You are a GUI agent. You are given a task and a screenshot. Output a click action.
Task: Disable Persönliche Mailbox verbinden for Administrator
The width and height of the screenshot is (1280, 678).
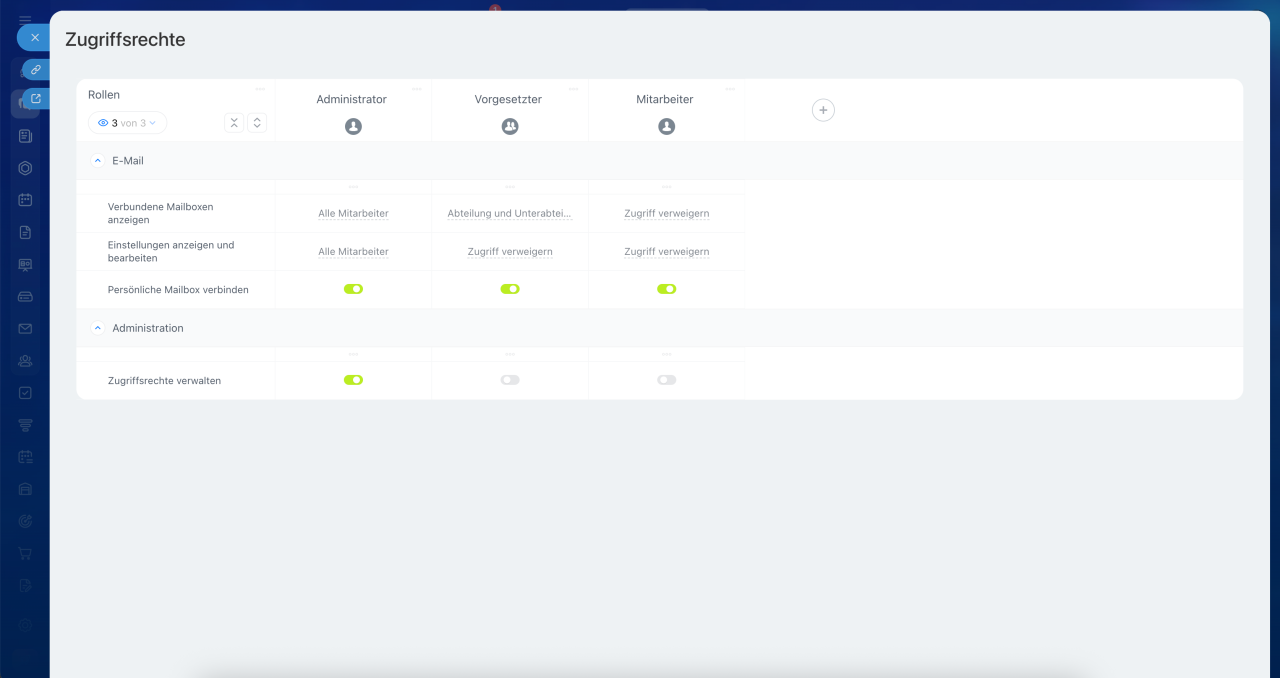click(x=353, y=289)
